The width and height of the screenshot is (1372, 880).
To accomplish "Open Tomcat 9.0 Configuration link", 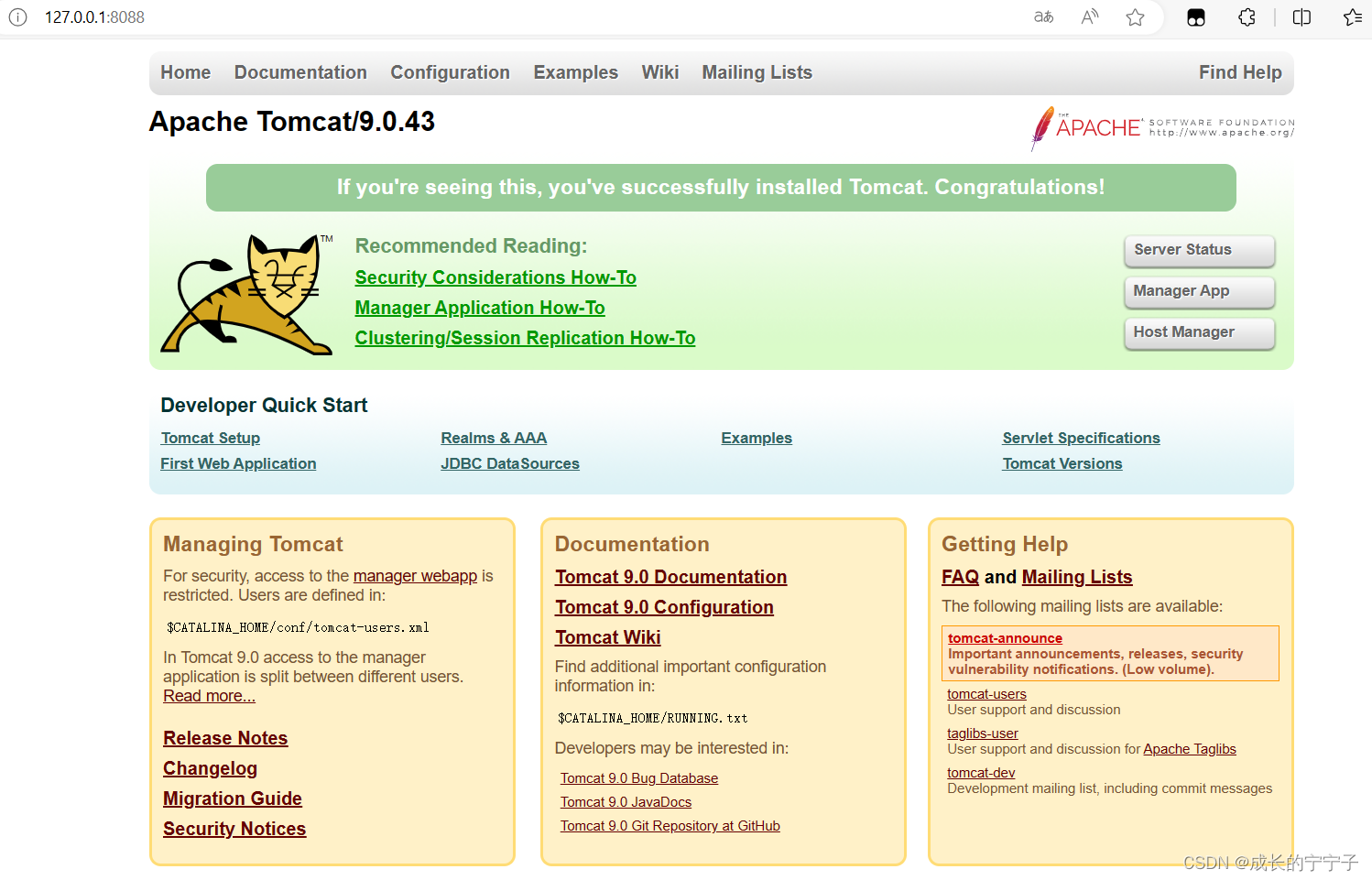I will pos(664,607).
